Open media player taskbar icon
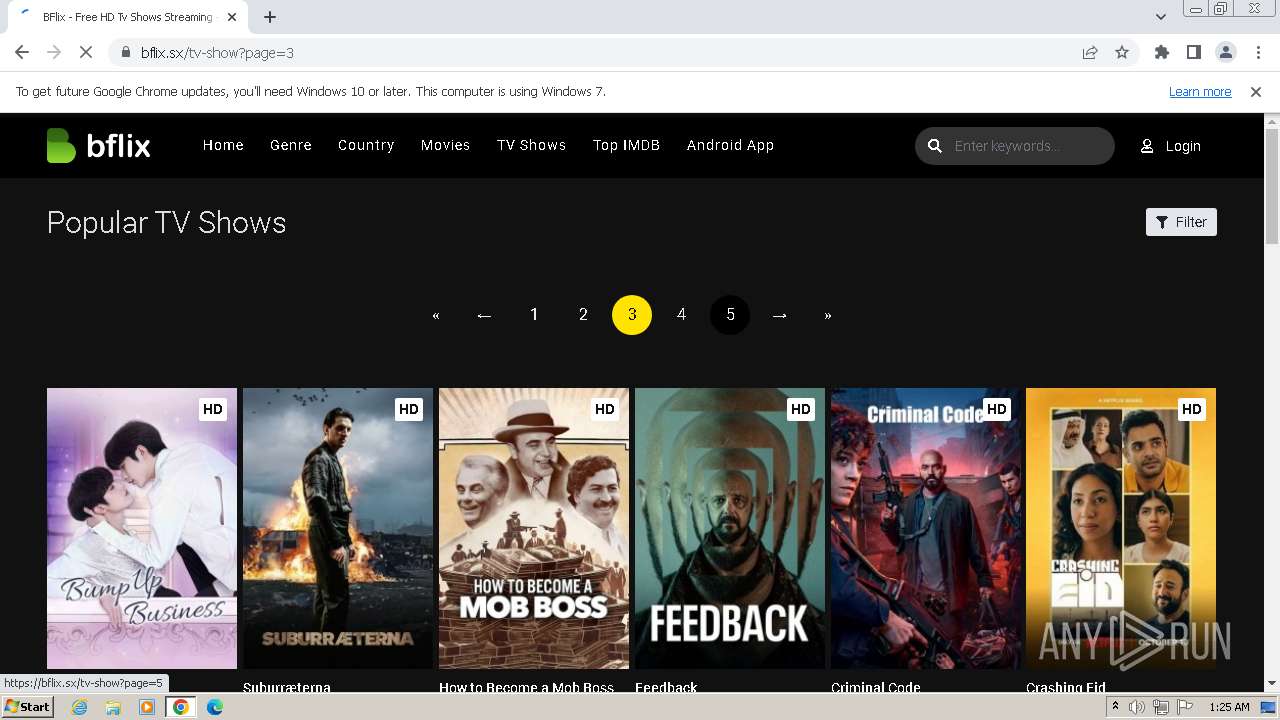The width and height of the screenshot is (1280, 720). pyautogui.click(x=147, y=707)
